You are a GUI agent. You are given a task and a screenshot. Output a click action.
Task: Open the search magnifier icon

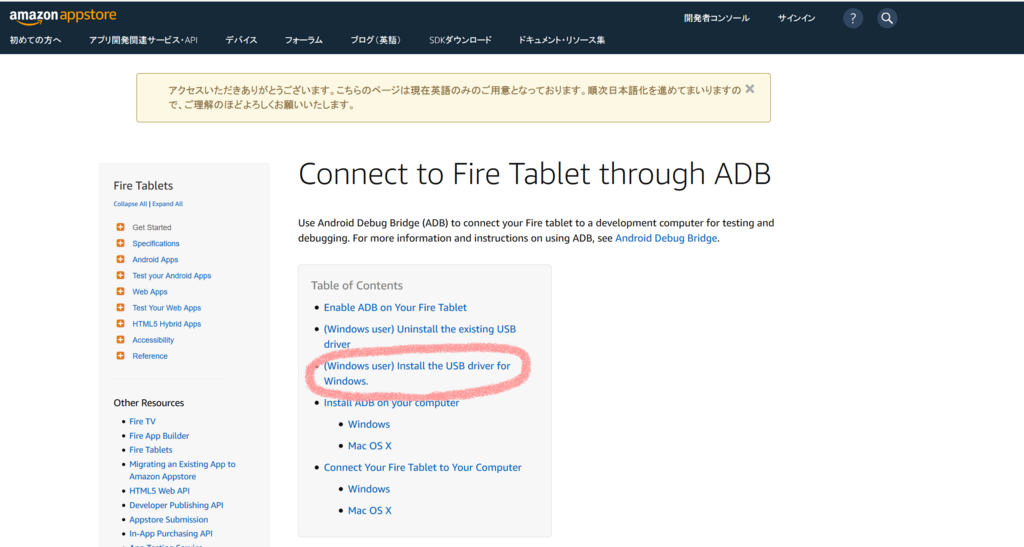(886, 18)
